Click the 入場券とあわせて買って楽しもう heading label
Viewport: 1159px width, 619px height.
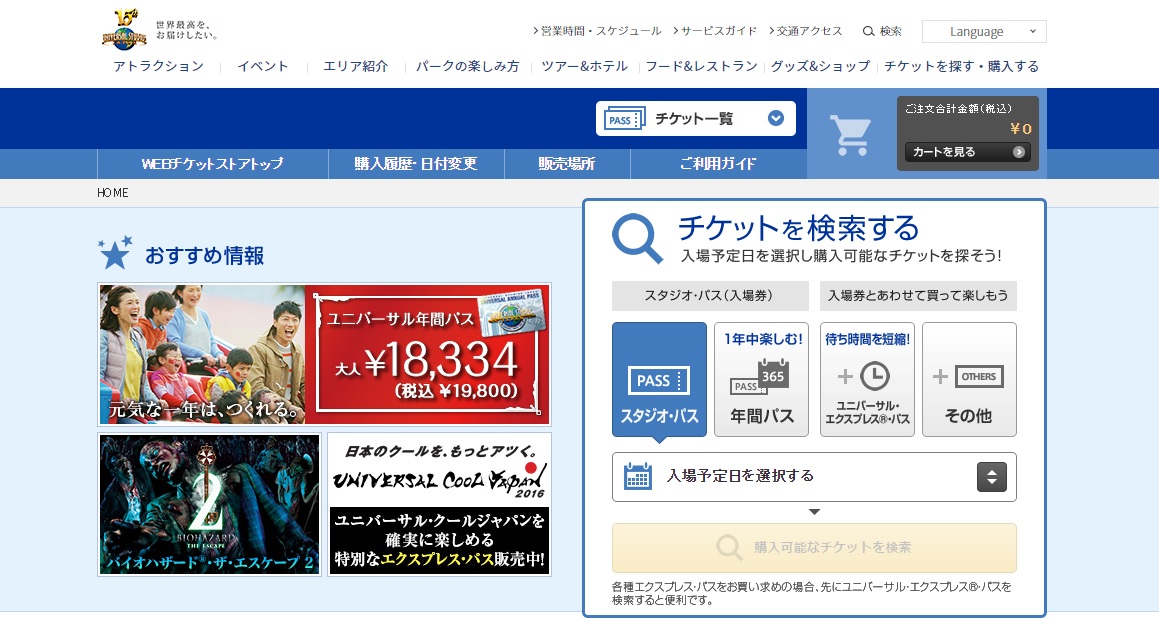click(918, 295)
